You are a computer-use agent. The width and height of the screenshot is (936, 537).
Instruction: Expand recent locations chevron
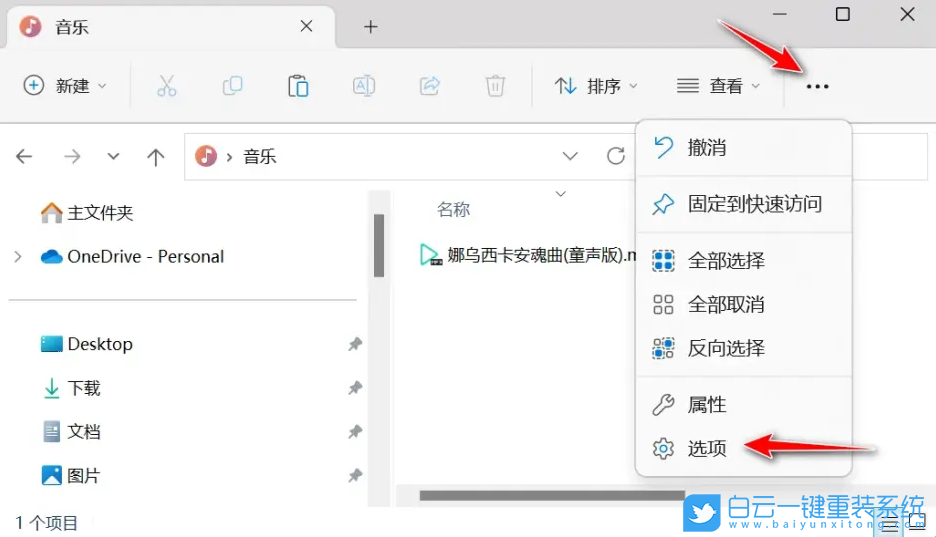[113, 156]
